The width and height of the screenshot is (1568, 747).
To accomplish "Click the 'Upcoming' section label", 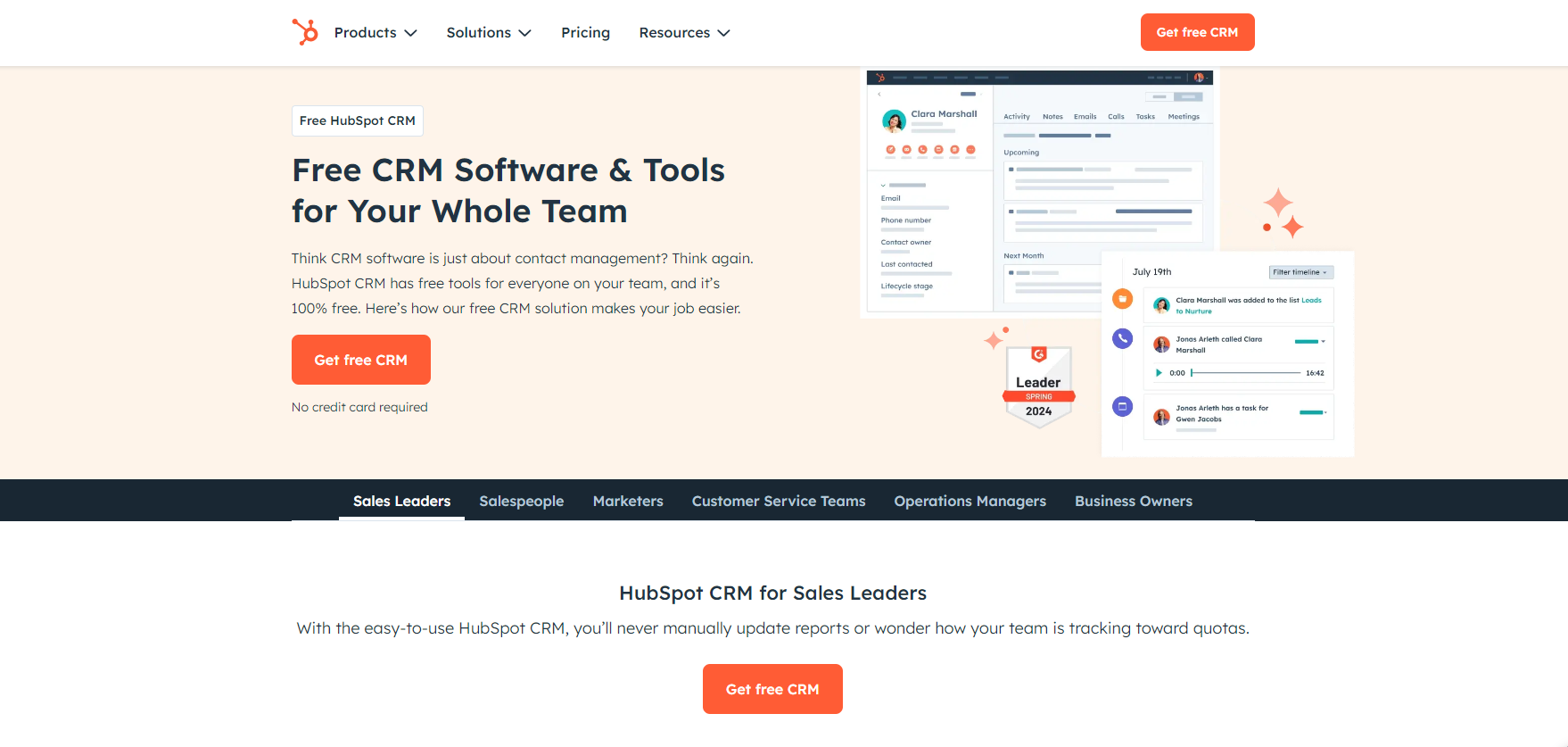I will (1021, 153).
